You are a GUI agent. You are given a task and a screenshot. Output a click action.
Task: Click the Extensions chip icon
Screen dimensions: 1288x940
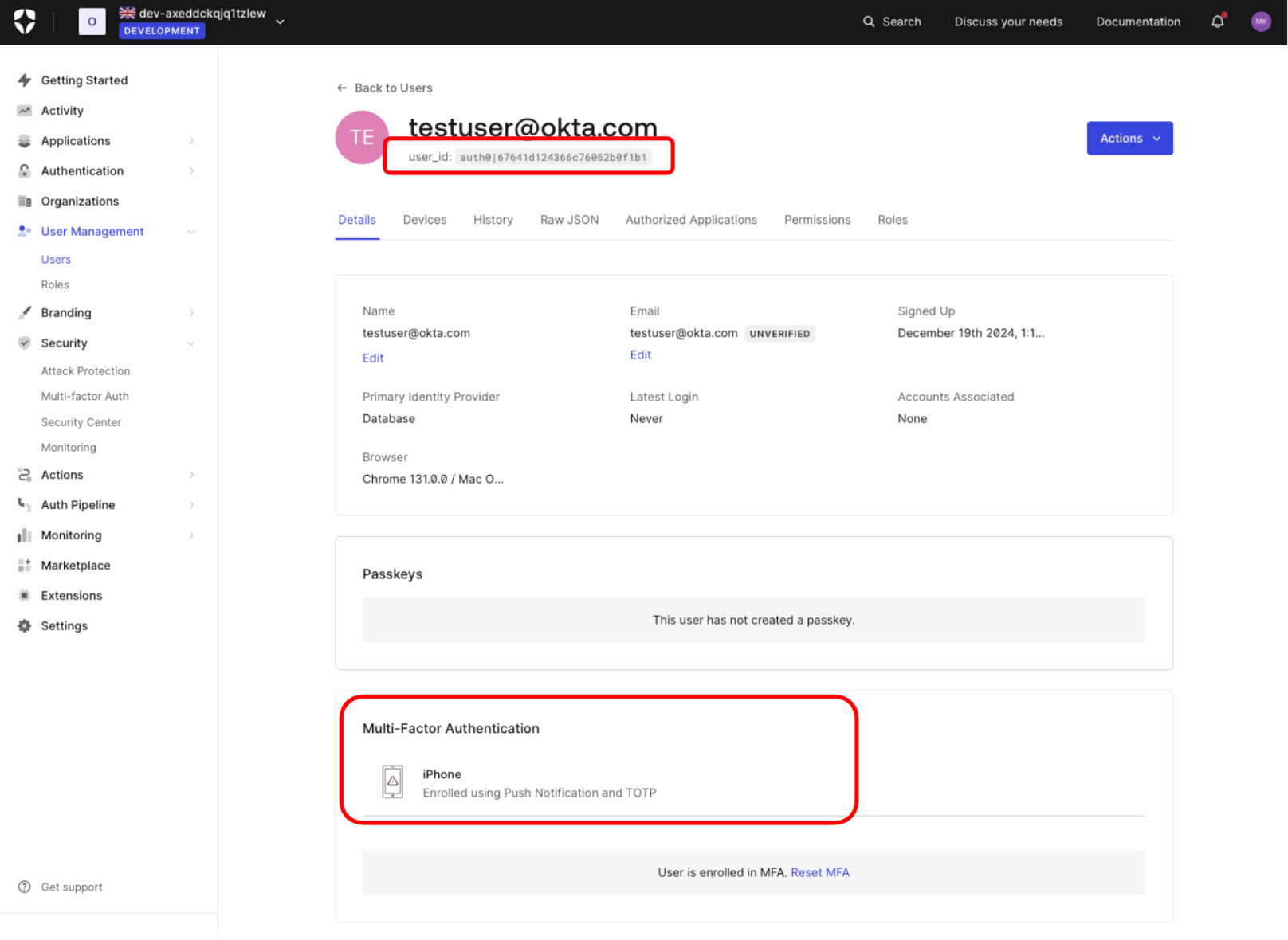point(25,596)
